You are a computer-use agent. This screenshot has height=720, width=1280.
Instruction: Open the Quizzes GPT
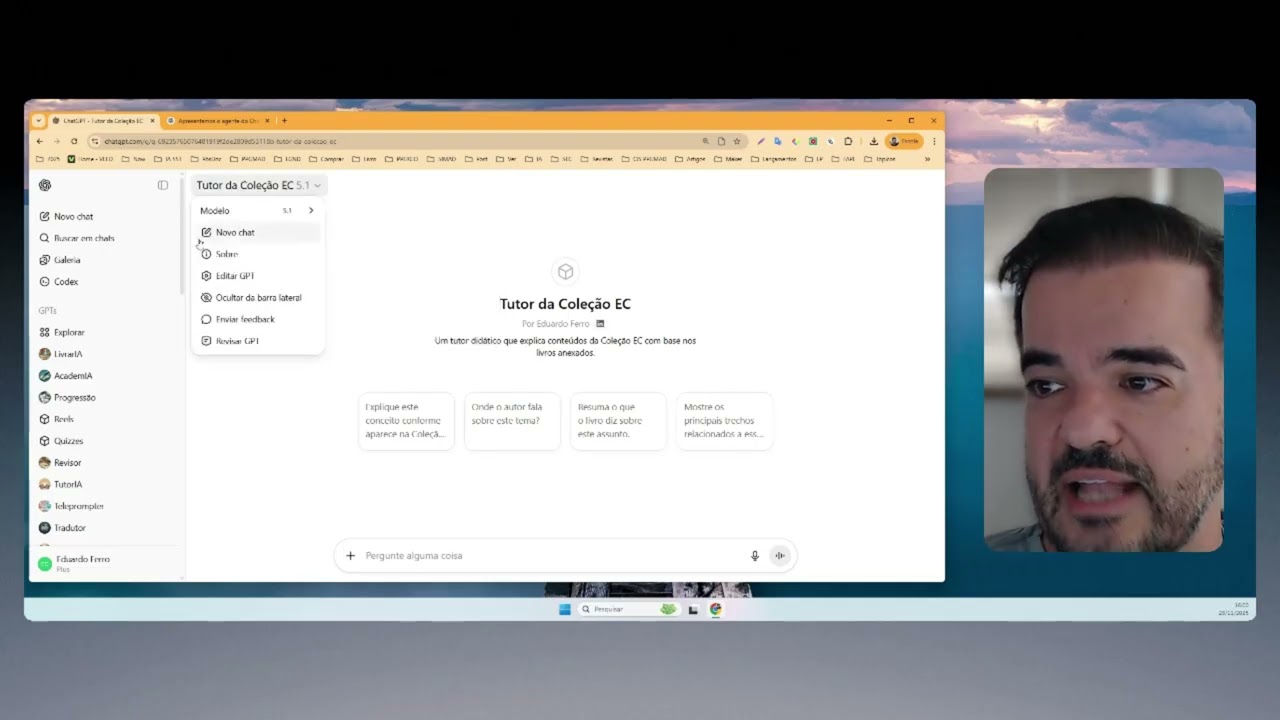point(61,441)
